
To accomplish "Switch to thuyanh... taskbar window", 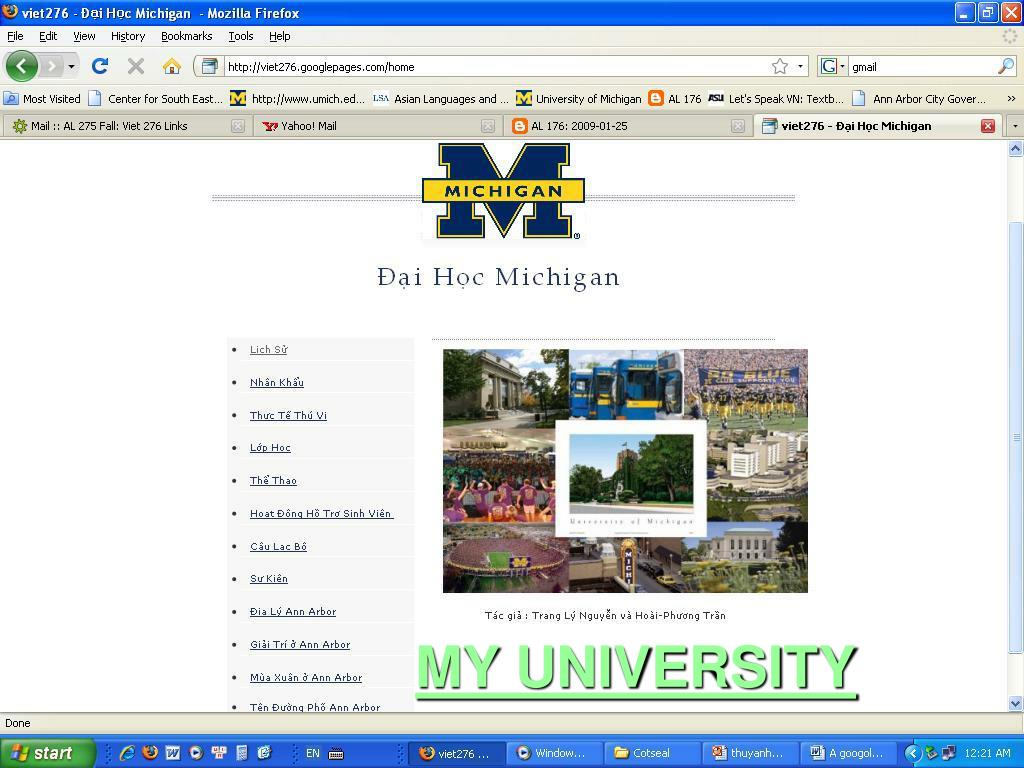I will 750,753.
